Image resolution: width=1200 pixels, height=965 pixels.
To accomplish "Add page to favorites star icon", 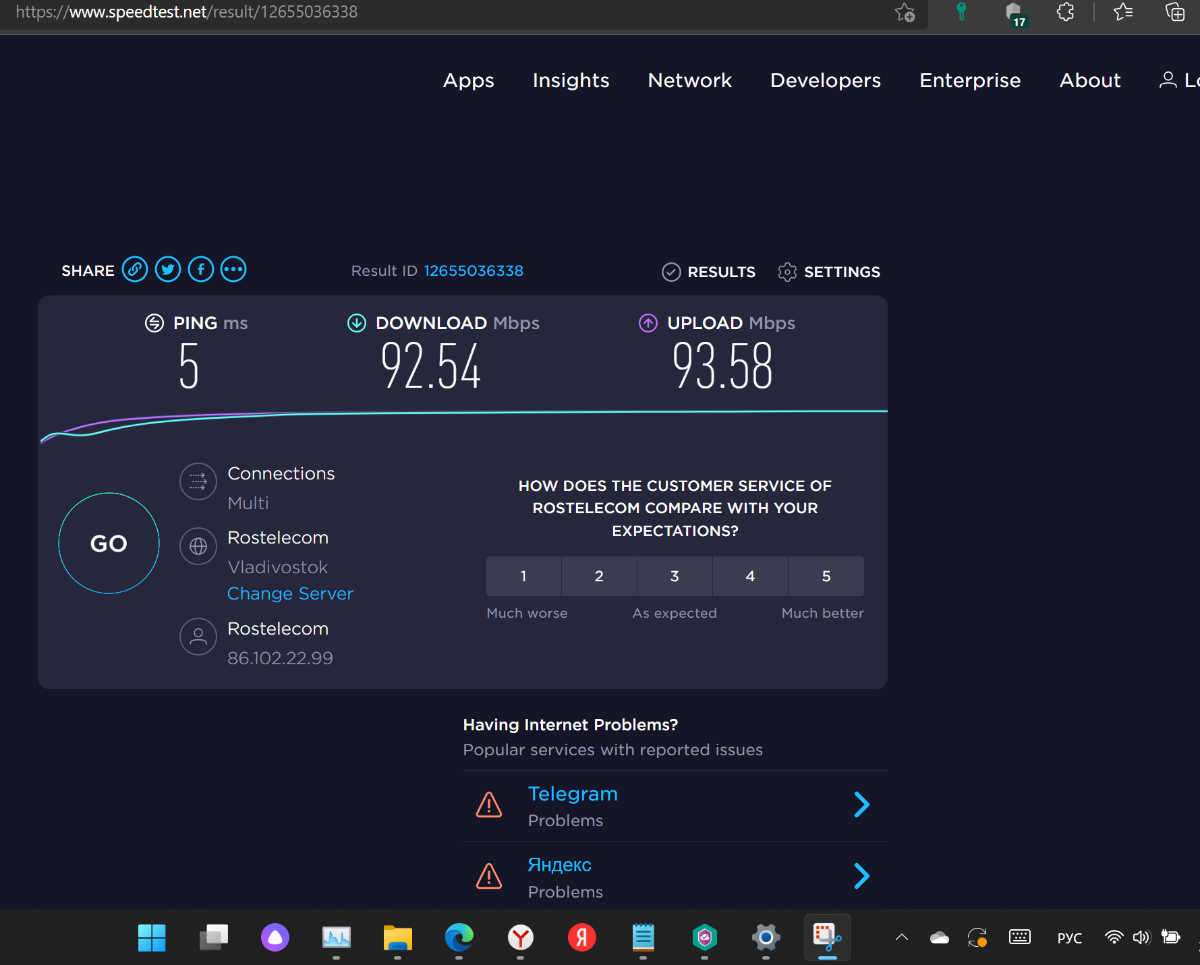I will [x=904, y=12].
